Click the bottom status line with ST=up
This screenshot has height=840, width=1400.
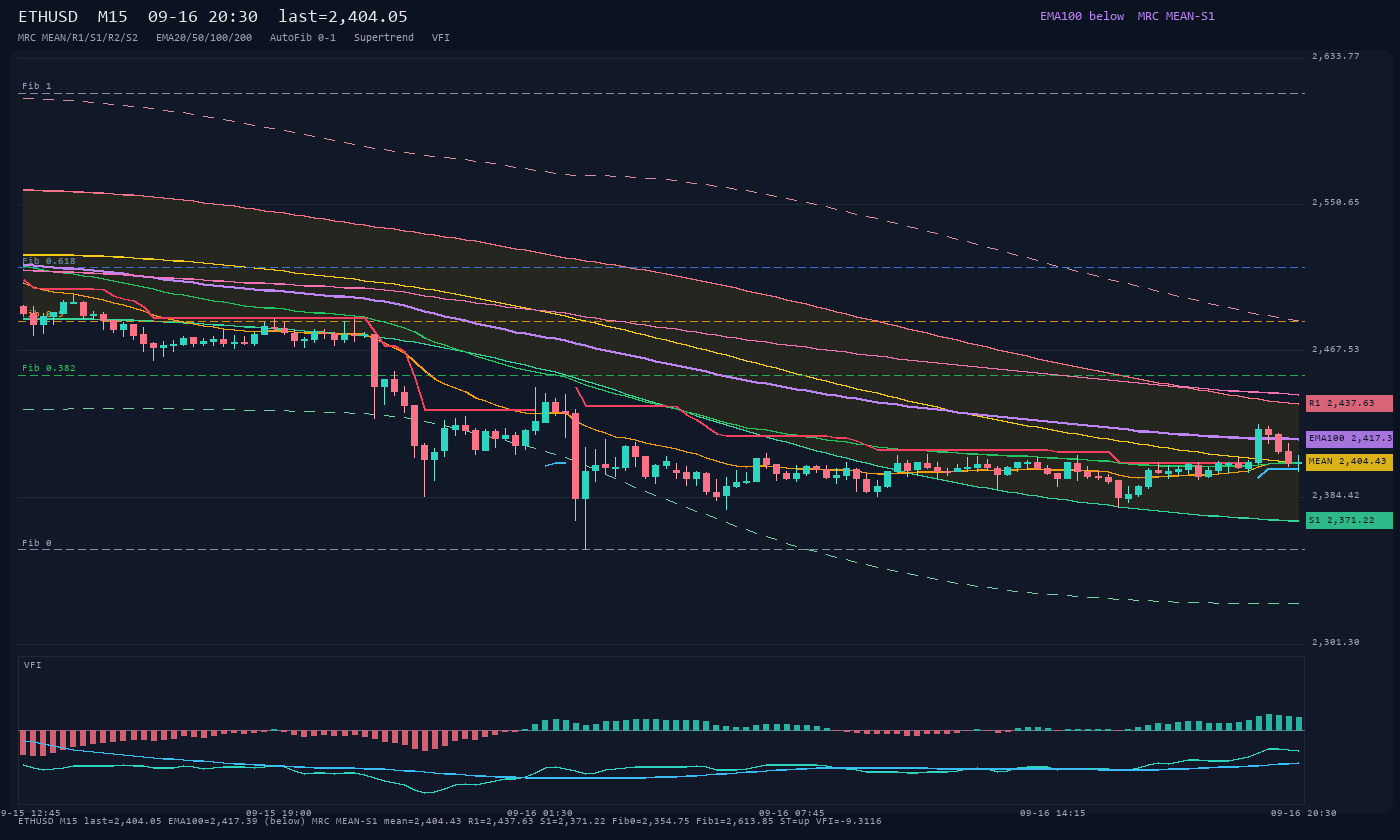(450, 822)
